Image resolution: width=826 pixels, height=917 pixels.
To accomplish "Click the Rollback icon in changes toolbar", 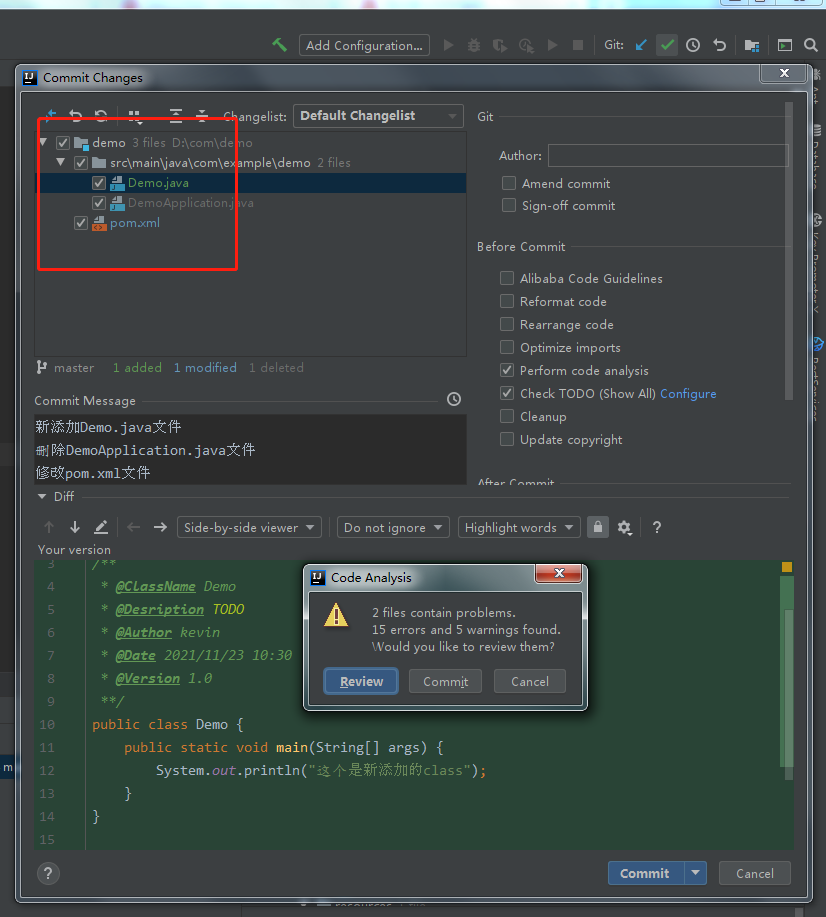I will pyautogui.click(x=75, y=115).
